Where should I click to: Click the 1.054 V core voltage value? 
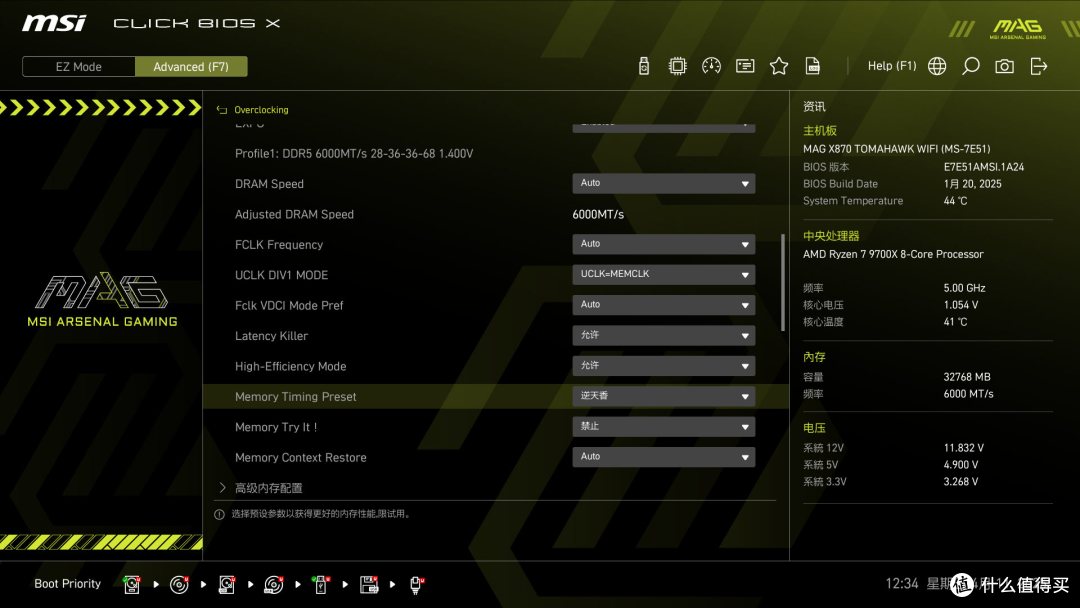tap(960, 304)
